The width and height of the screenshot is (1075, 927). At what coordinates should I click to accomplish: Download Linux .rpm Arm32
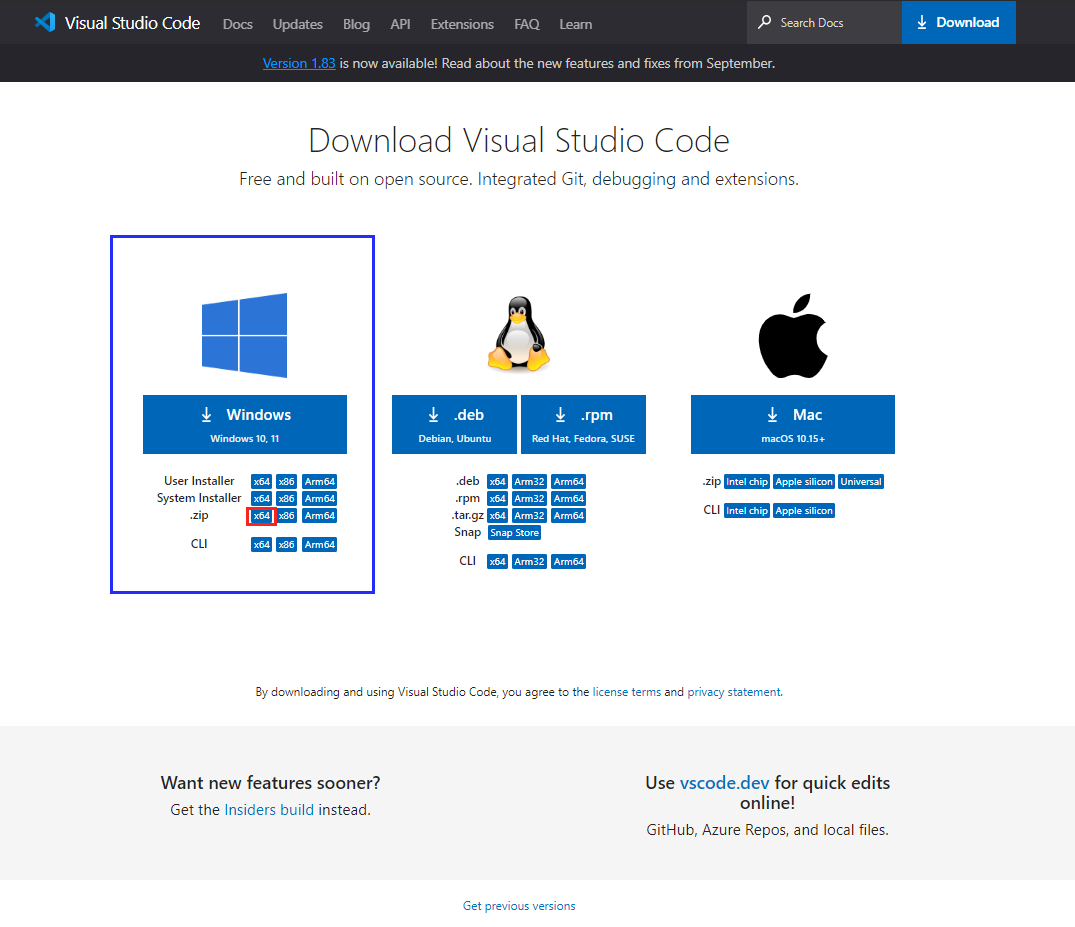pos(529,498)
